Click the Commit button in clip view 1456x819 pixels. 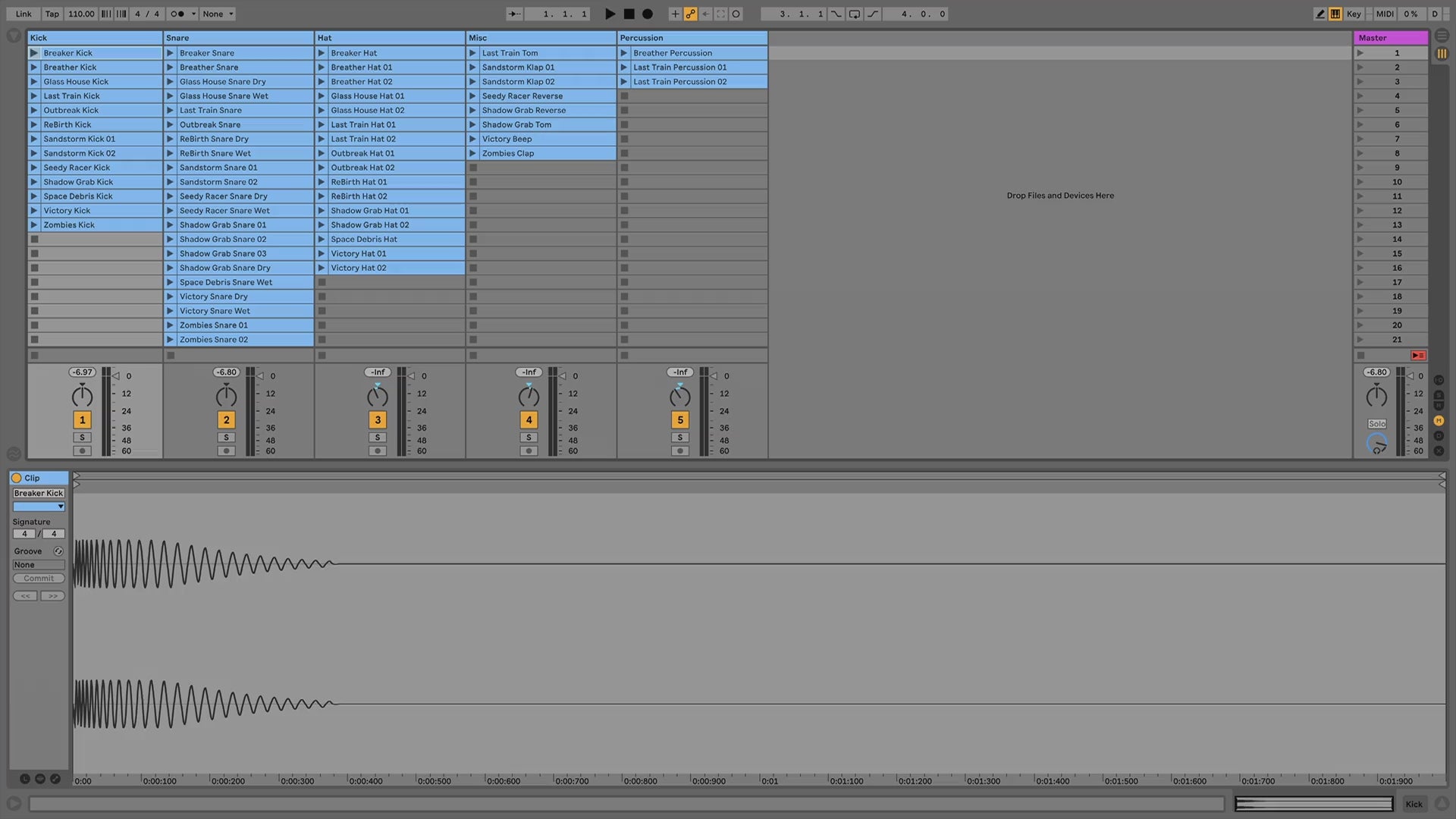click(x=37, y=578)
